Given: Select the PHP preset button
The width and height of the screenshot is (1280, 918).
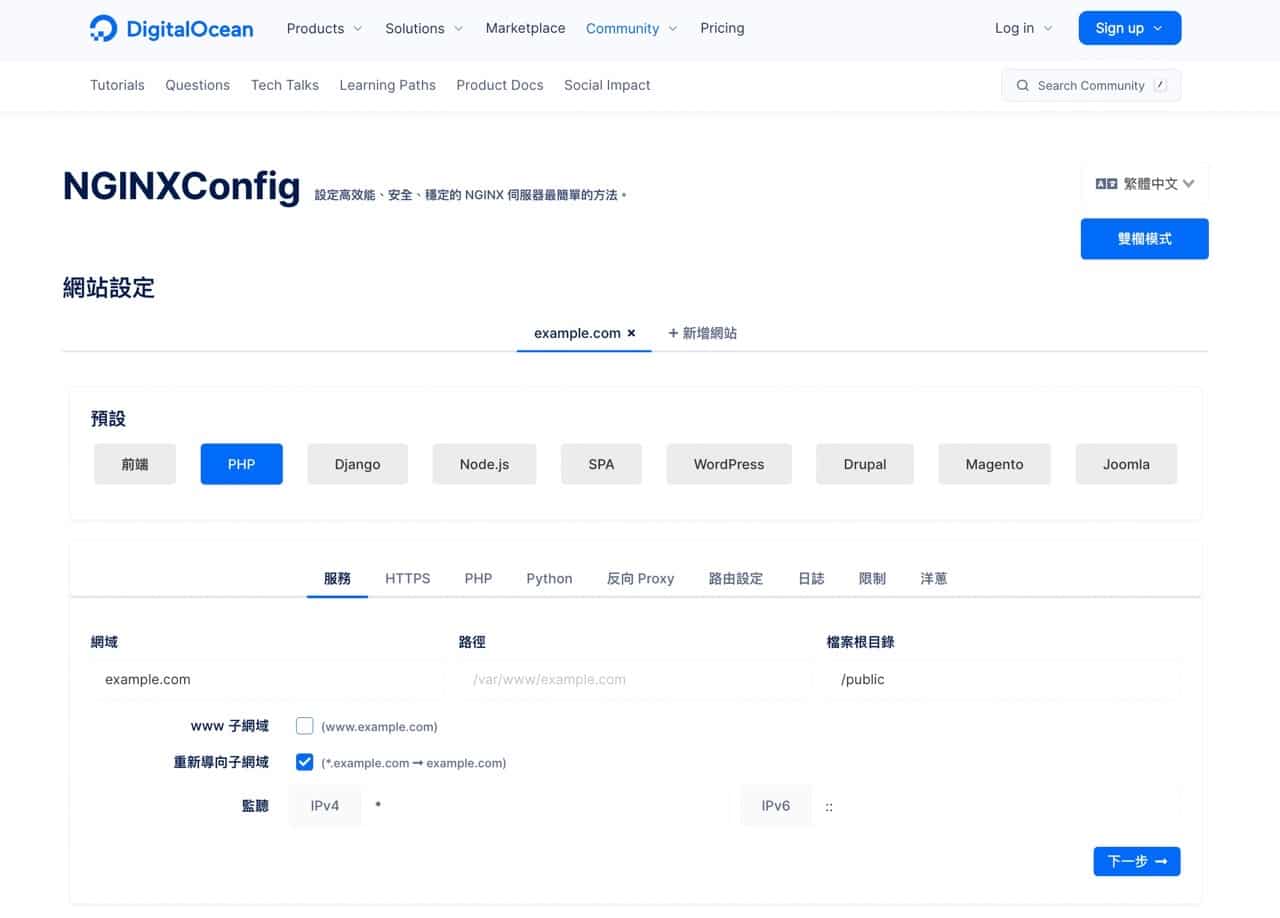Looking at the screenshot, I should (x=242, y=464).
